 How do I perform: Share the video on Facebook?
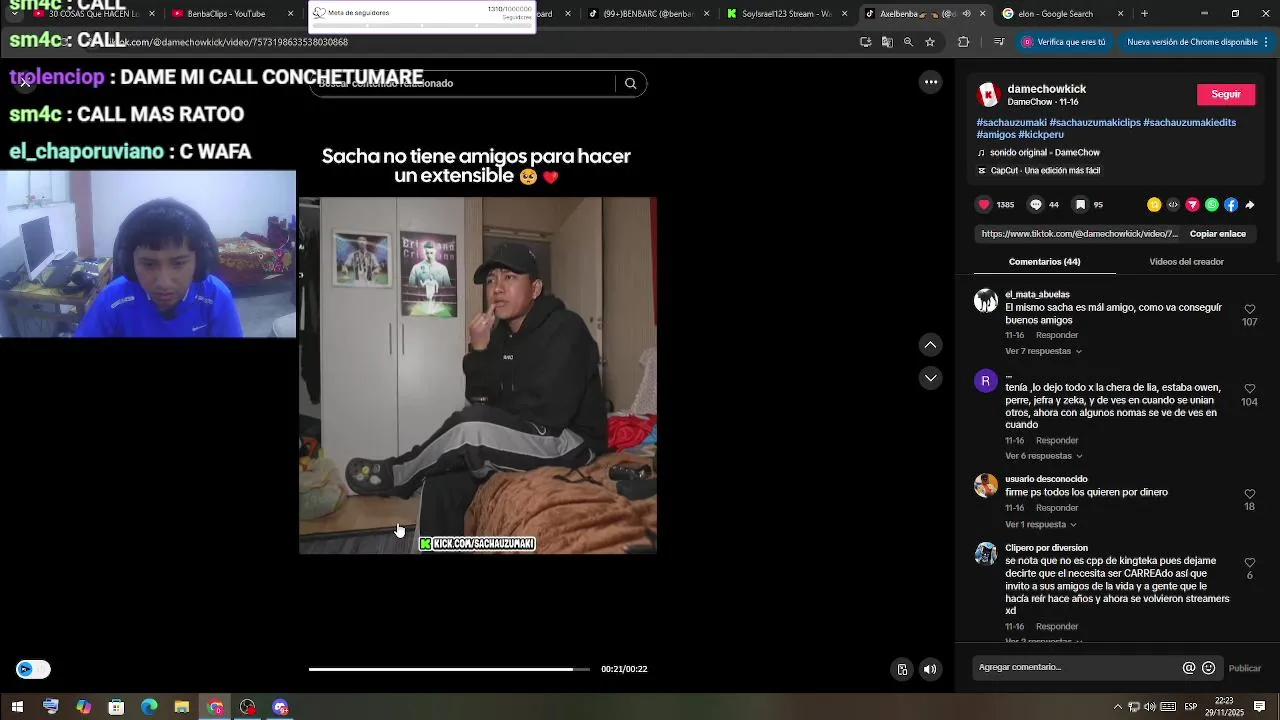tap(1231, 204)
